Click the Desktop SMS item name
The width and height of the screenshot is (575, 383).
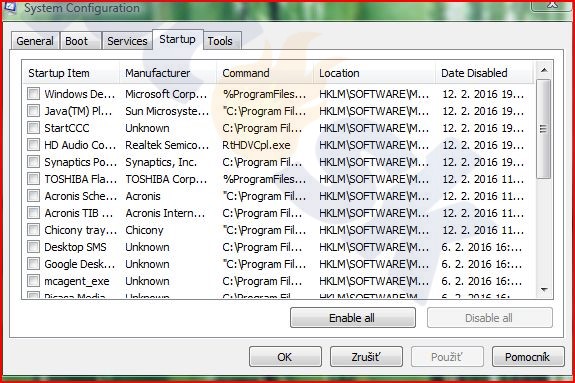tap(75, 247)
